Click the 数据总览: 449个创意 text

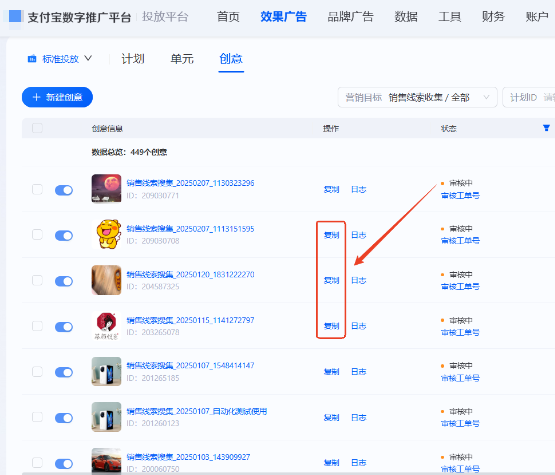[x=129, y=152]
